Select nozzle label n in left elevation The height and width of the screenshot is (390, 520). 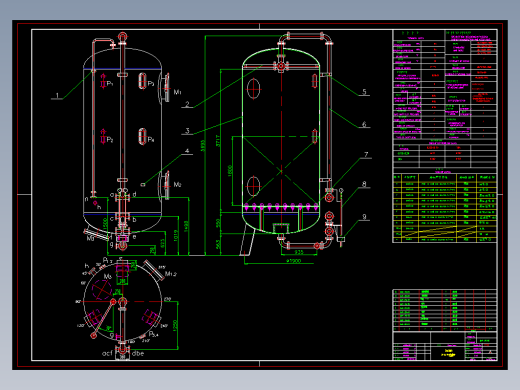click(86, 199)
